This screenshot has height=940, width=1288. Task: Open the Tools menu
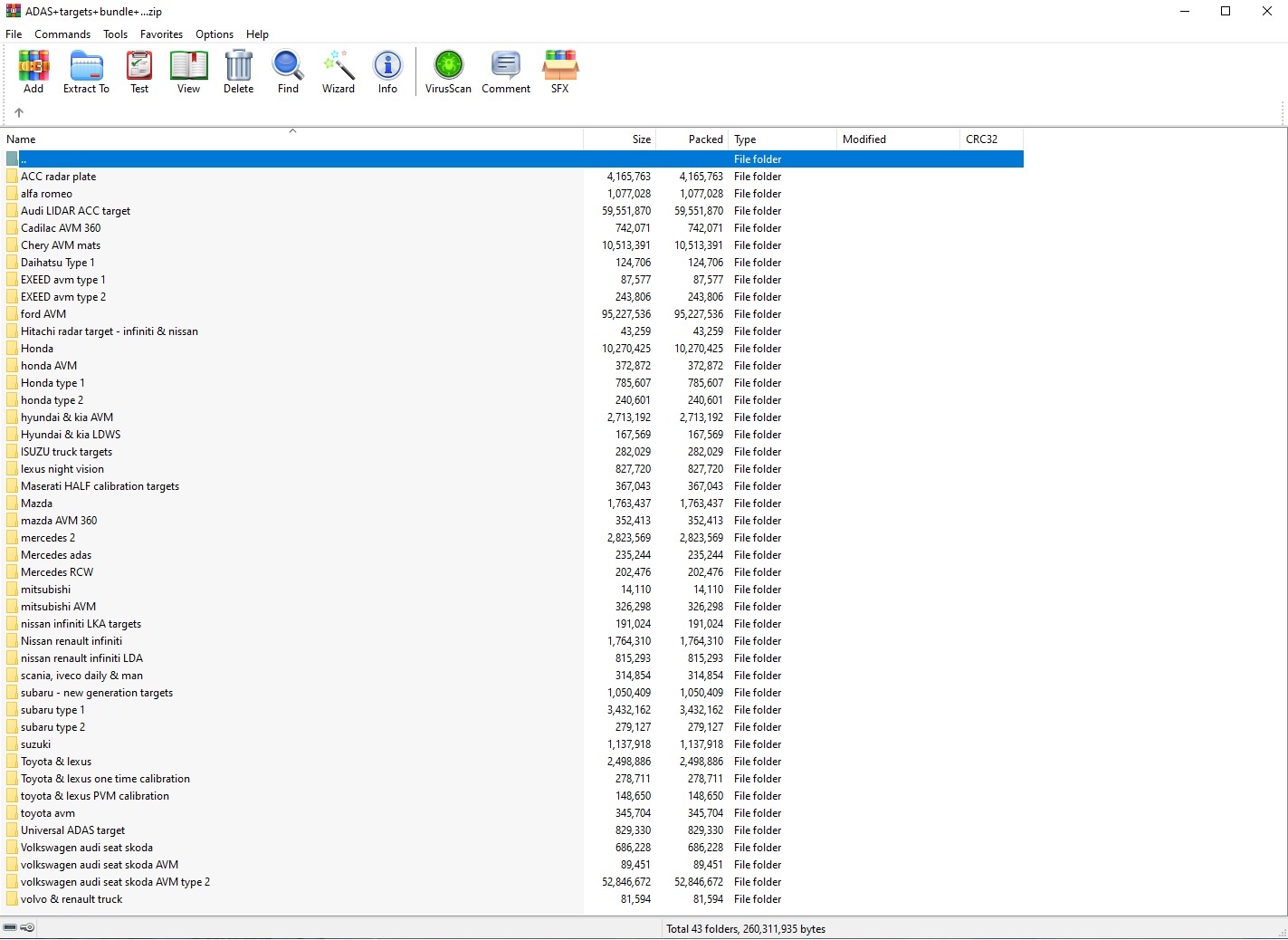point(115,34)
